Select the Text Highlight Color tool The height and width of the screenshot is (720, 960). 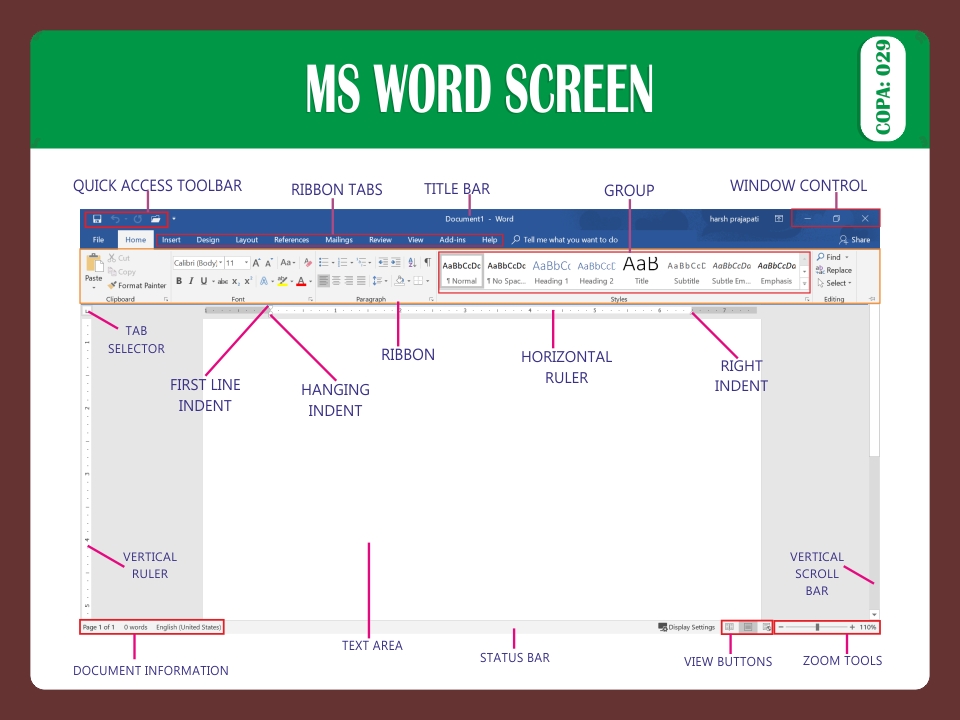pos(281,280)
